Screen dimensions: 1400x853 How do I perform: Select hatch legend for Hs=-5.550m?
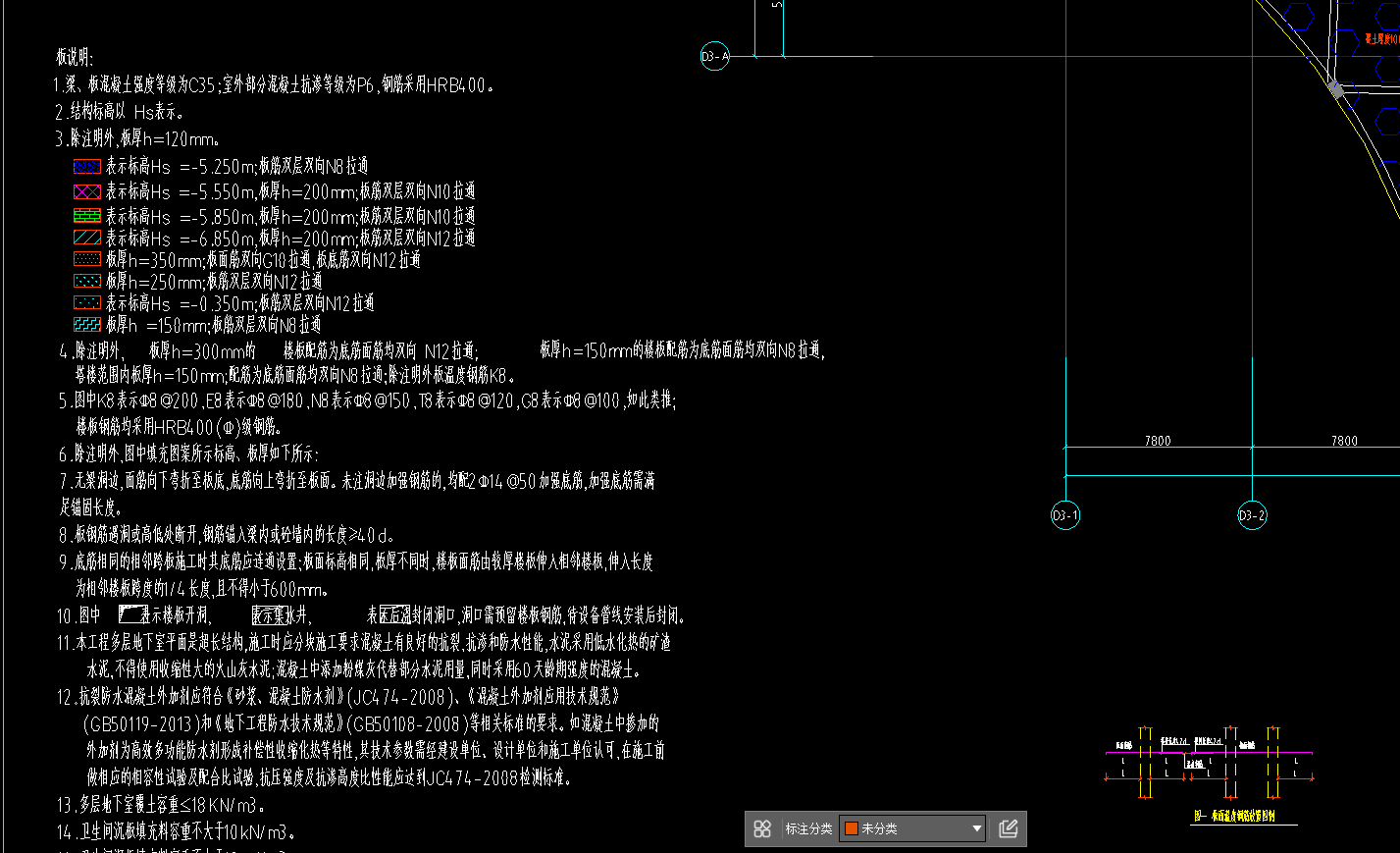(x=87, y=191)
